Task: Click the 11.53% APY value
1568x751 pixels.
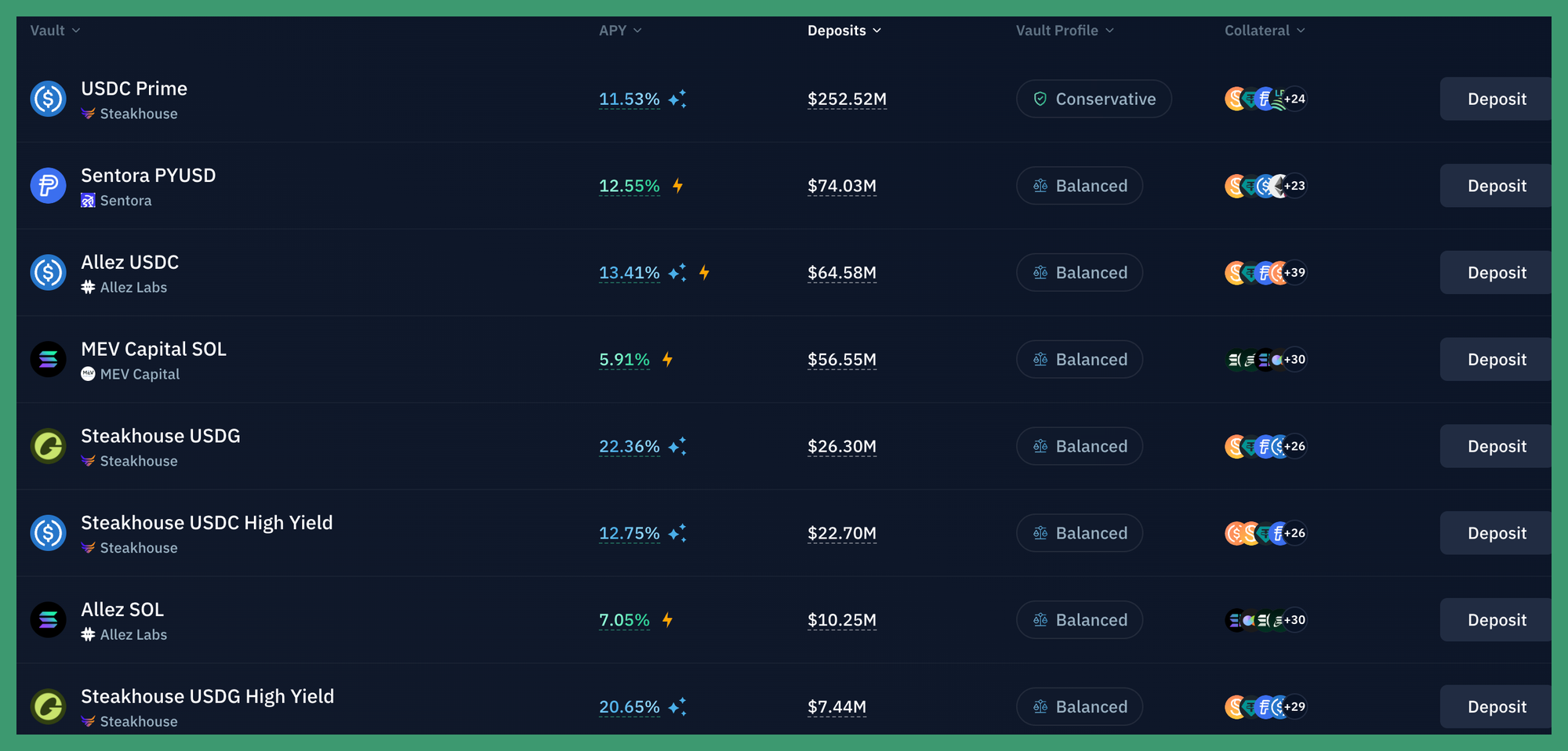Action: [630, 100]
